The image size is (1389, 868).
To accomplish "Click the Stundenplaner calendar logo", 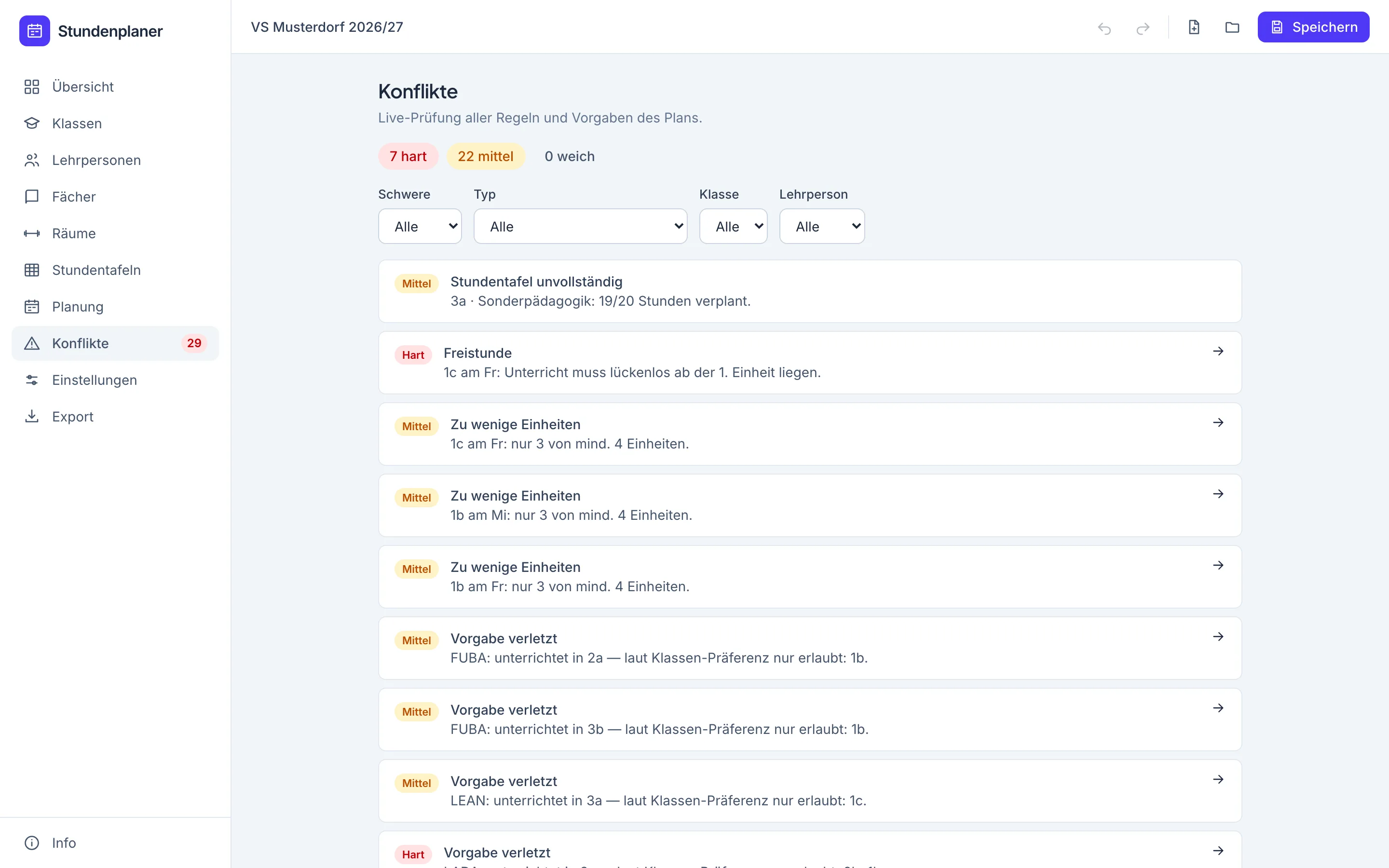I will tap(34, 31).
